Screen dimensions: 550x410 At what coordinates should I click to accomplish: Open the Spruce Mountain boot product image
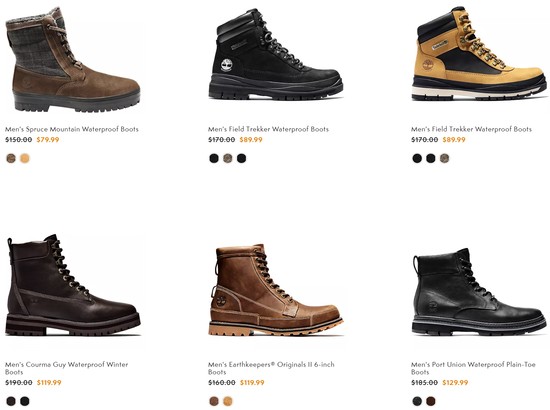(73, 60)
